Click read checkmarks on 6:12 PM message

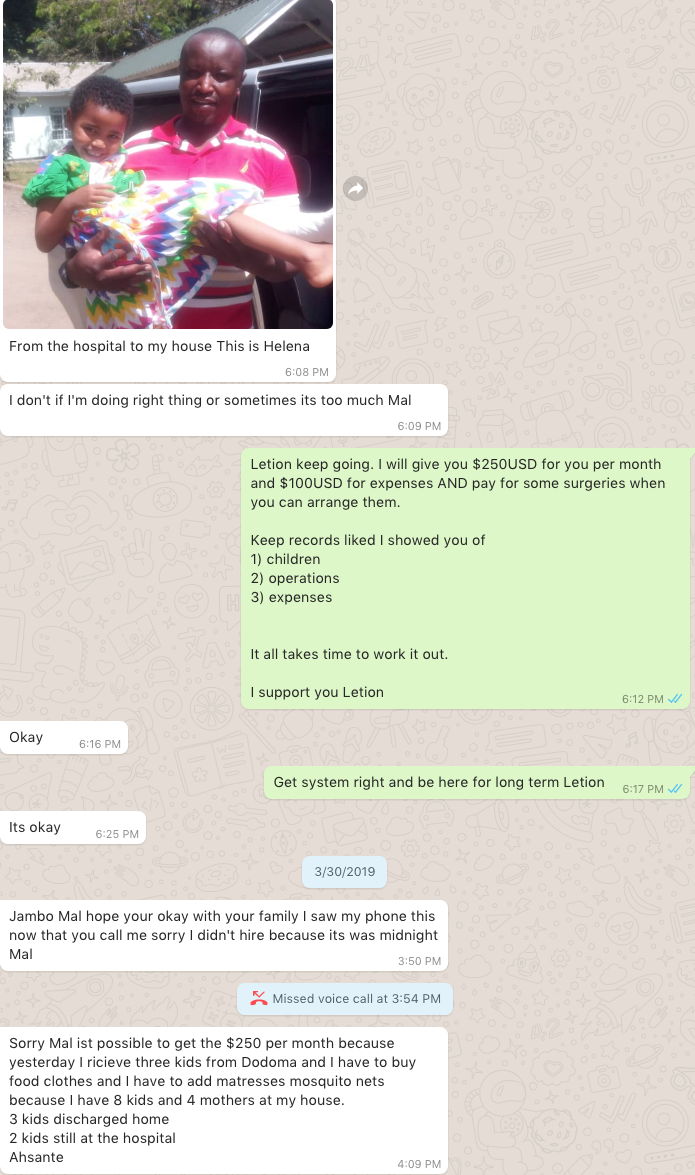pyautogui.click(x=675, y=698)
